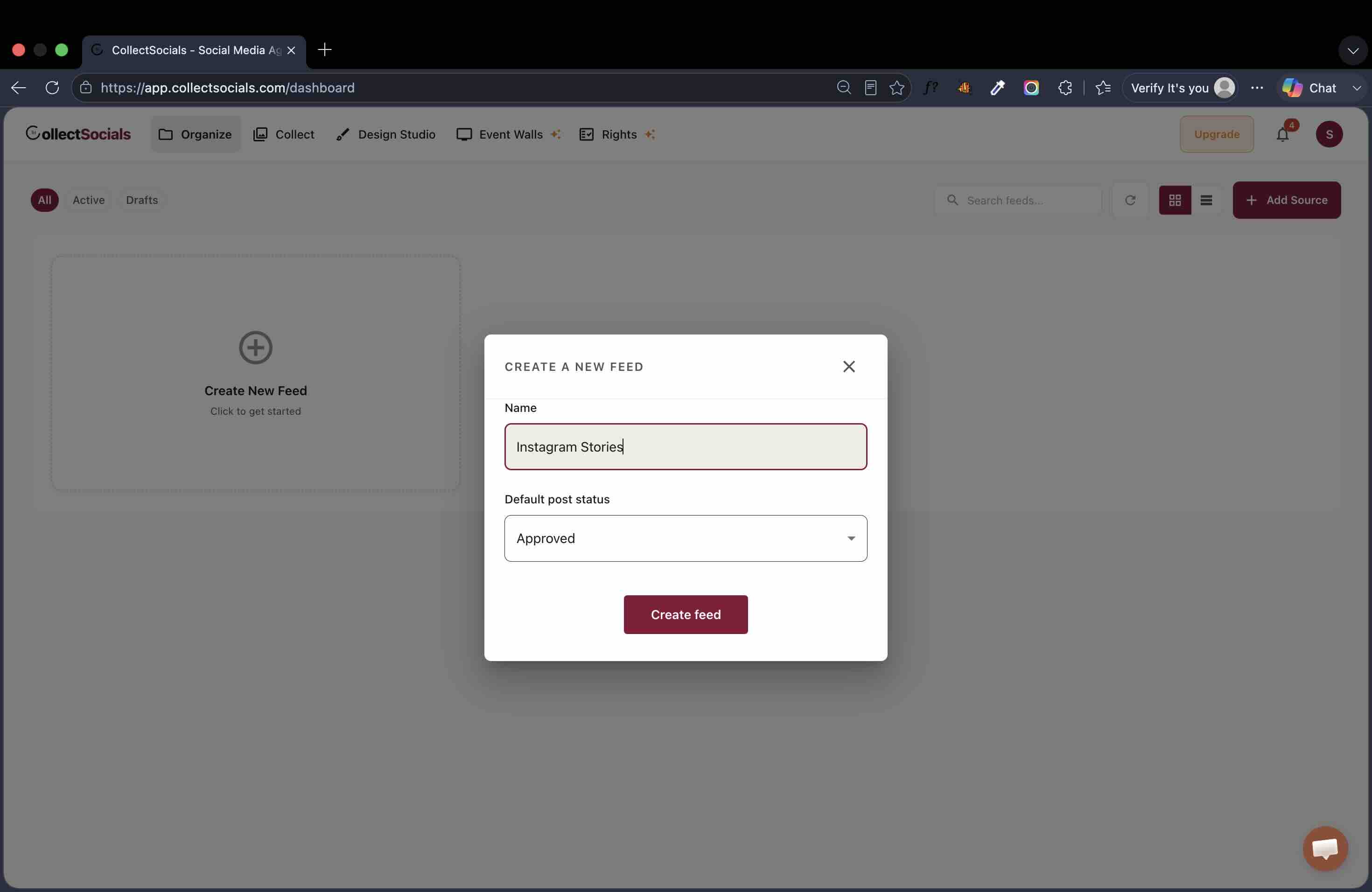Open Design Studio section

point(385,134)
